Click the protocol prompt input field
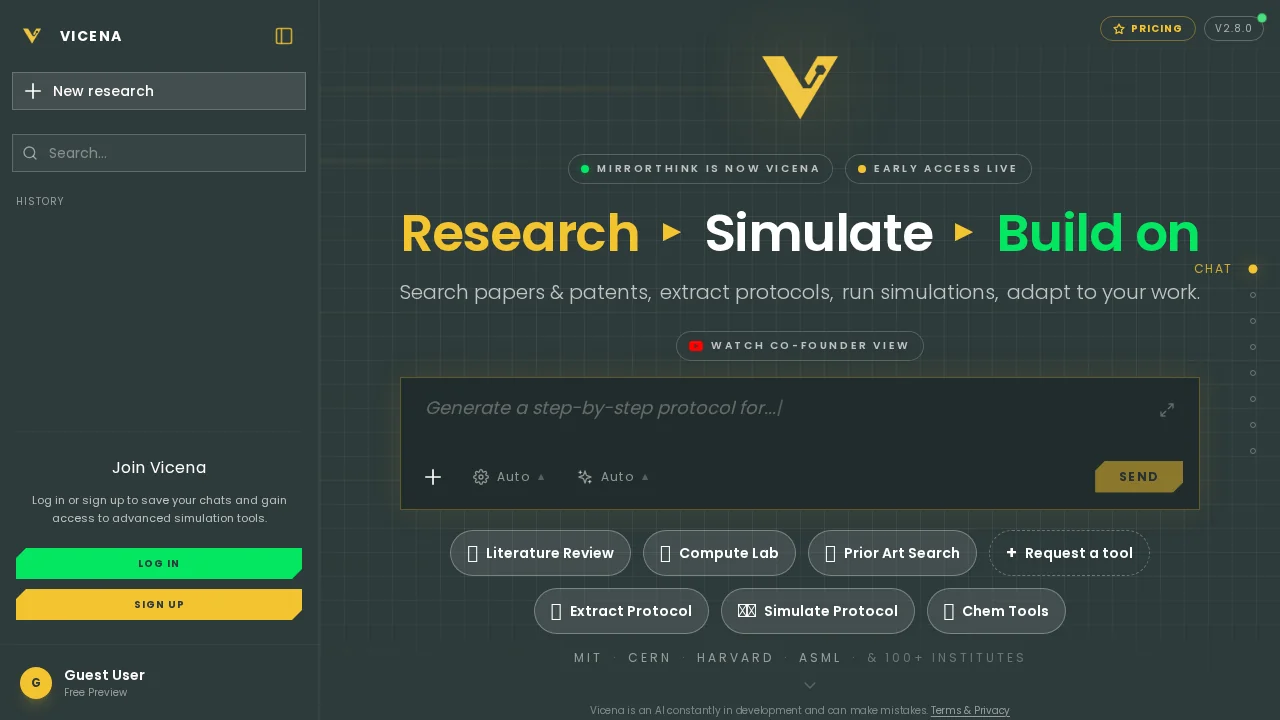The width and height of the screenshot is (1280, 720). point(700,408)
